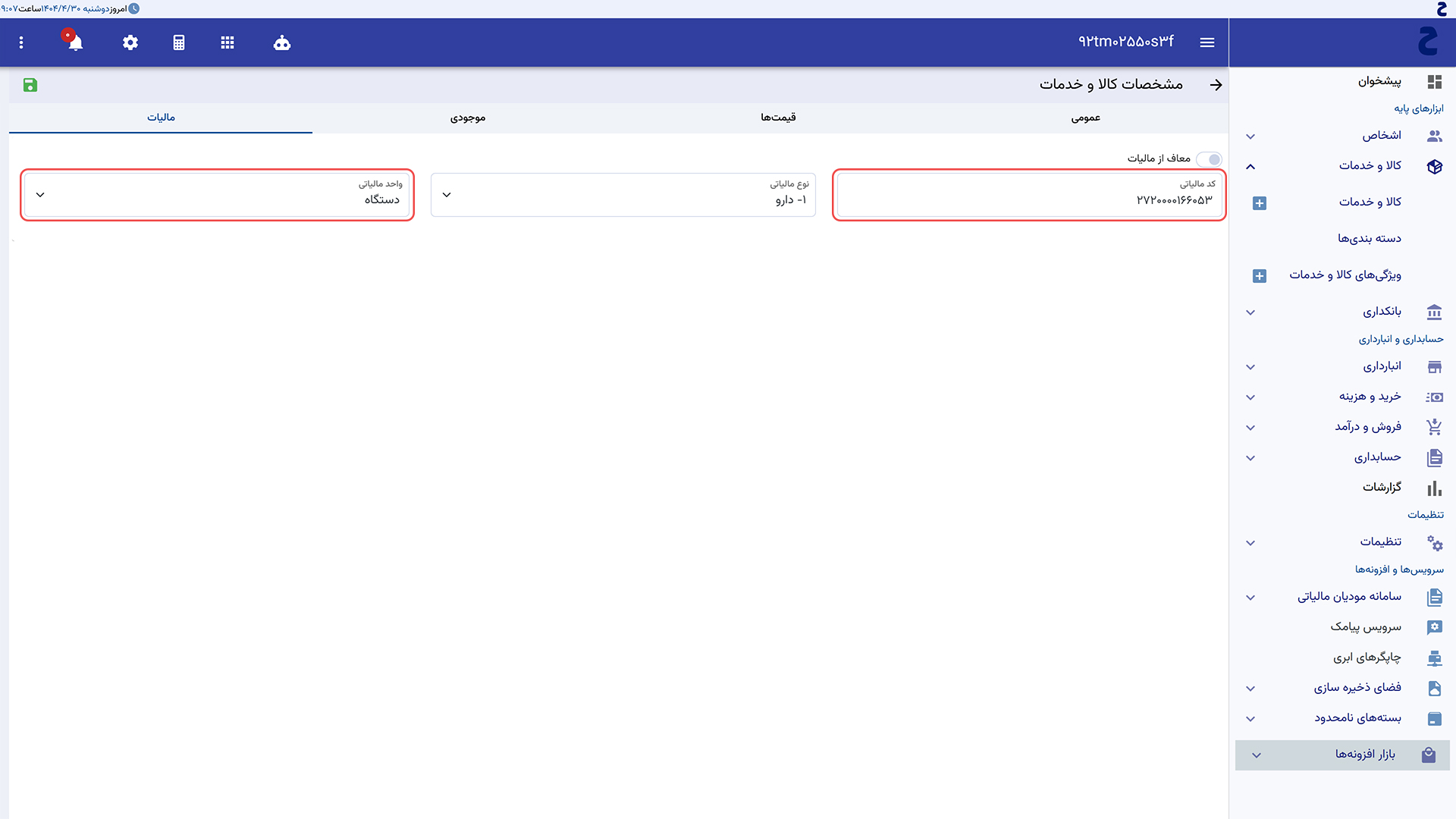Image resolution: width=1456 pixels, height=819 pixels.
Task: Open گزارشات in the sidebar
Action: coord(1382,488)
